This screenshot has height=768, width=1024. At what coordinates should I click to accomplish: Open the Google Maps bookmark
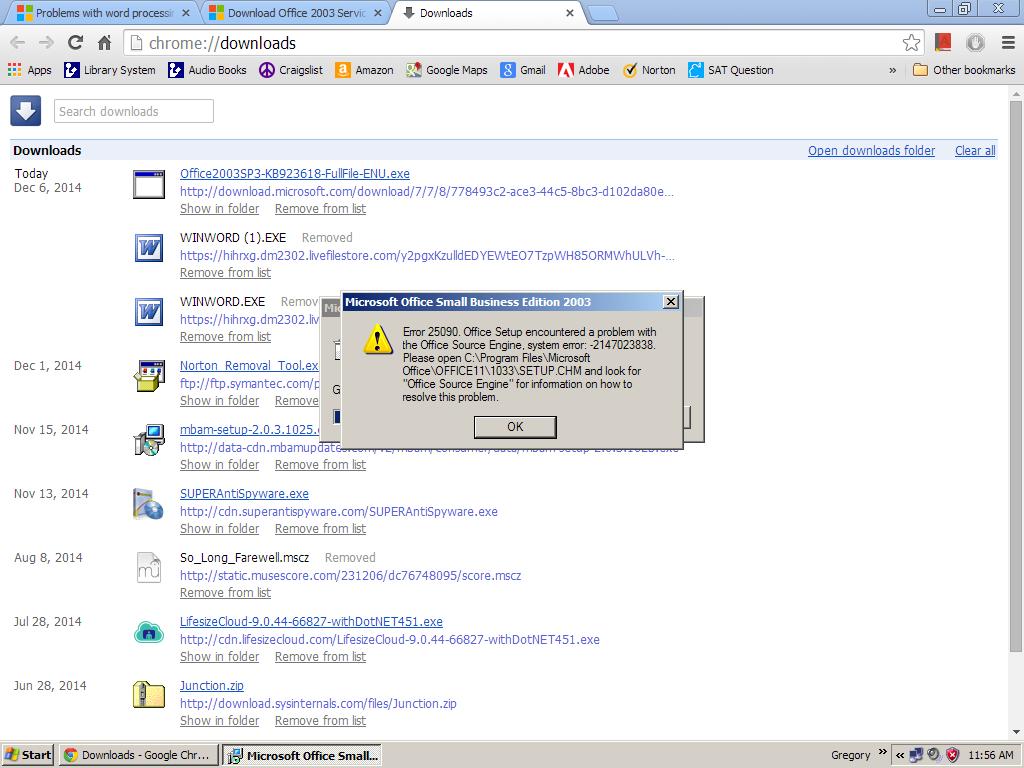click(447, 70)
